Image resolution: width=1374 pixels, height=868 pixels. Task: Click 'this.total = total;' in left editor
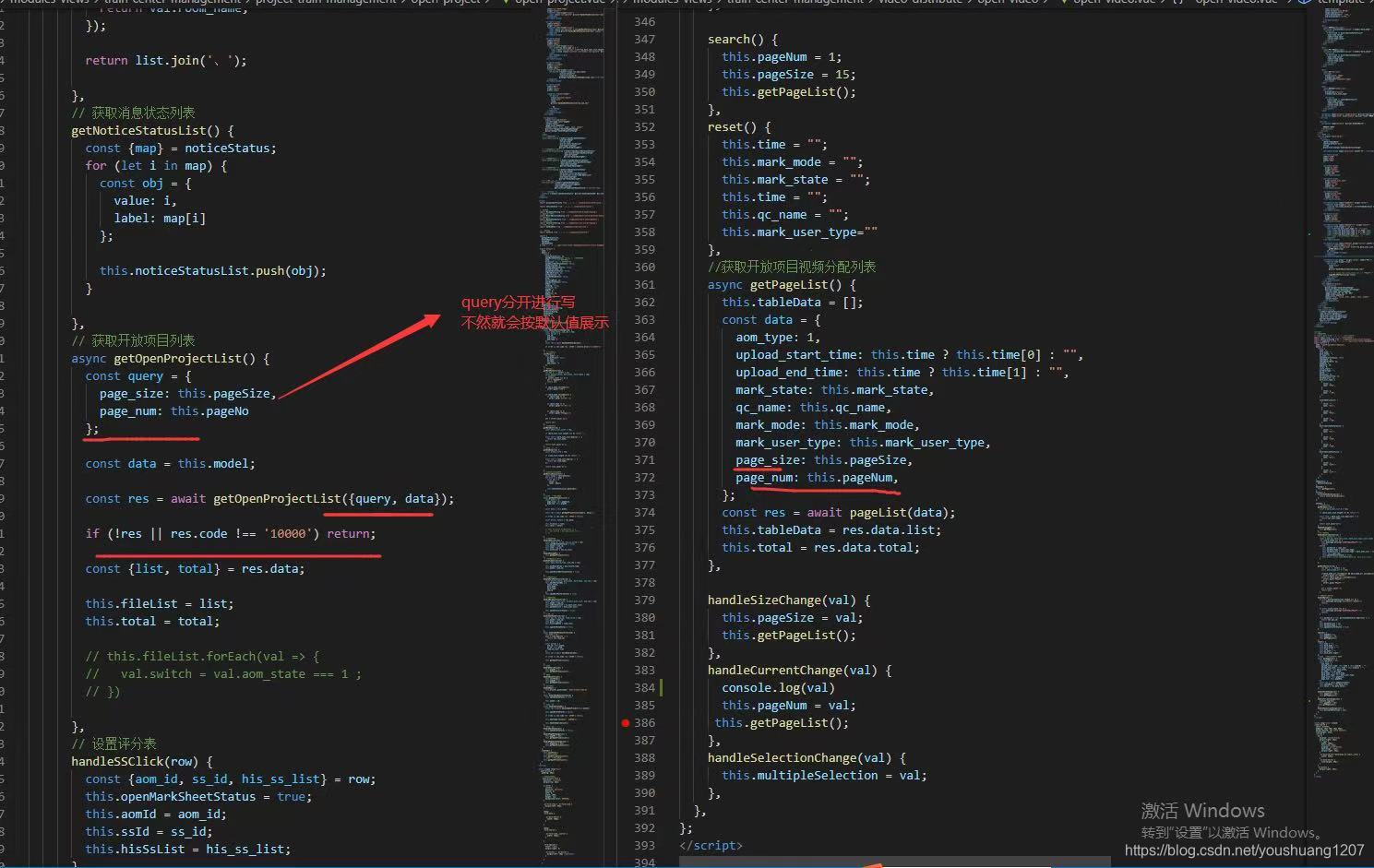tap(152, 622)
